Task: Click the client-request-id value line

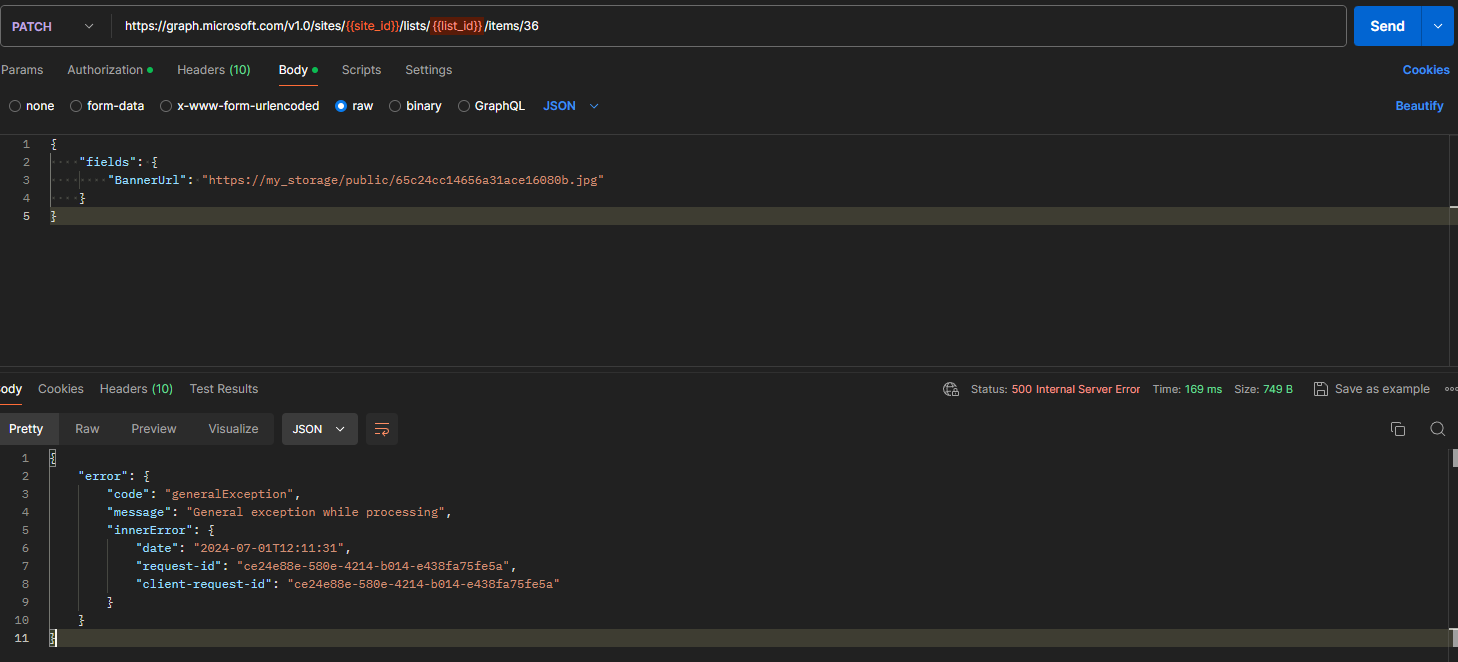Action: click(423, 584)
